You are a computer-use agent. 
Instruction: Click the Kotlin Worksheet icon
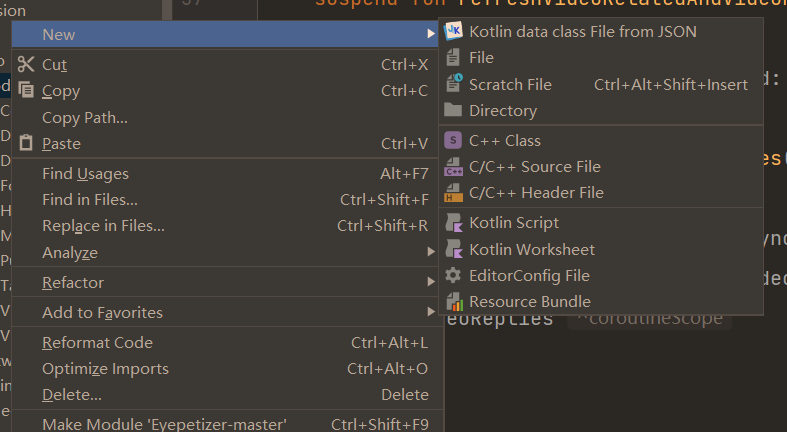(x=454, y=249)
